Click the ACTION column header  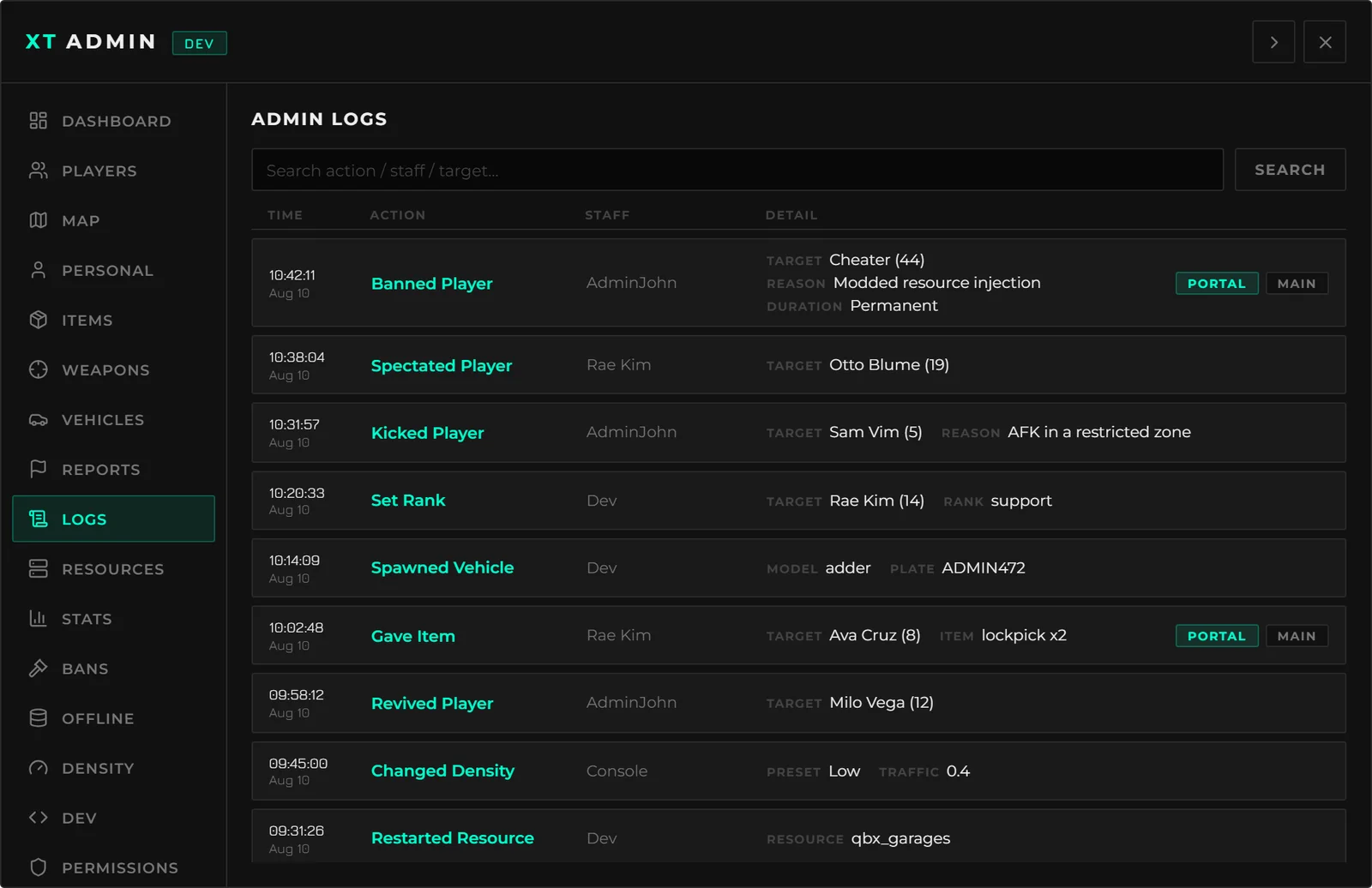click(397, 215)
